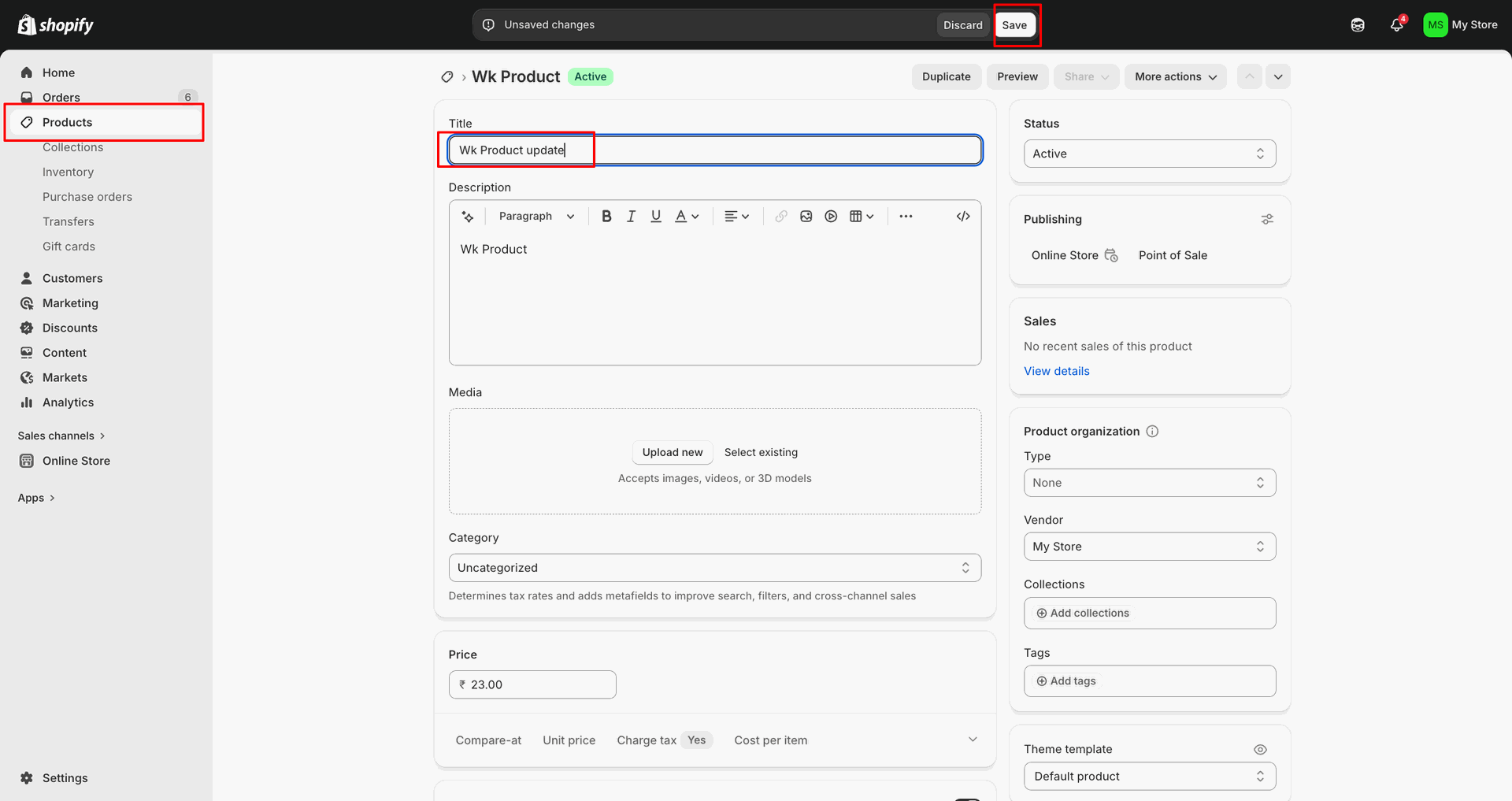Screen dimensions: 1512x801
Task: Save the unsaved changes
Action: pos(1014,25)
